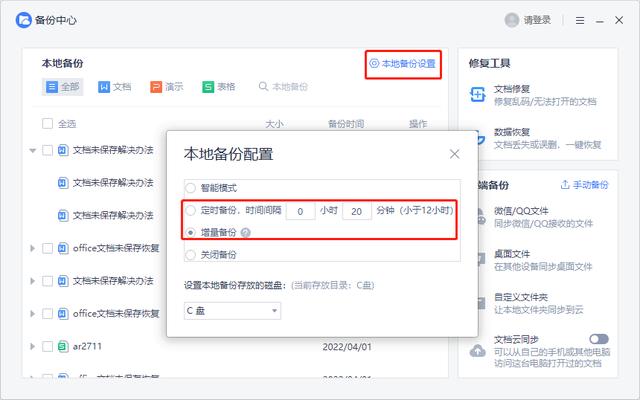The height and width of the screenshot is (400, 640).
Task: Click the 操作 column header
Action: [x=418, y=124]
